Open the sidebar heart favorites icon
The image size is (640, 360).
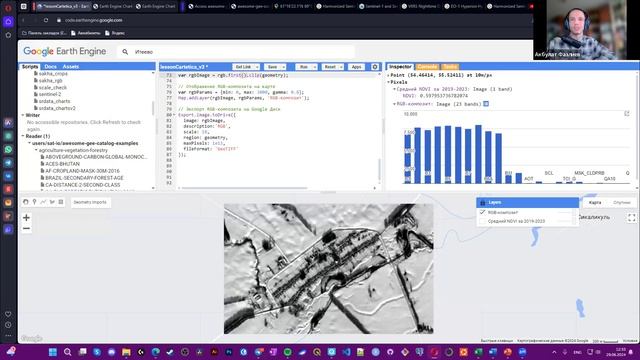[x=8, y=314]
